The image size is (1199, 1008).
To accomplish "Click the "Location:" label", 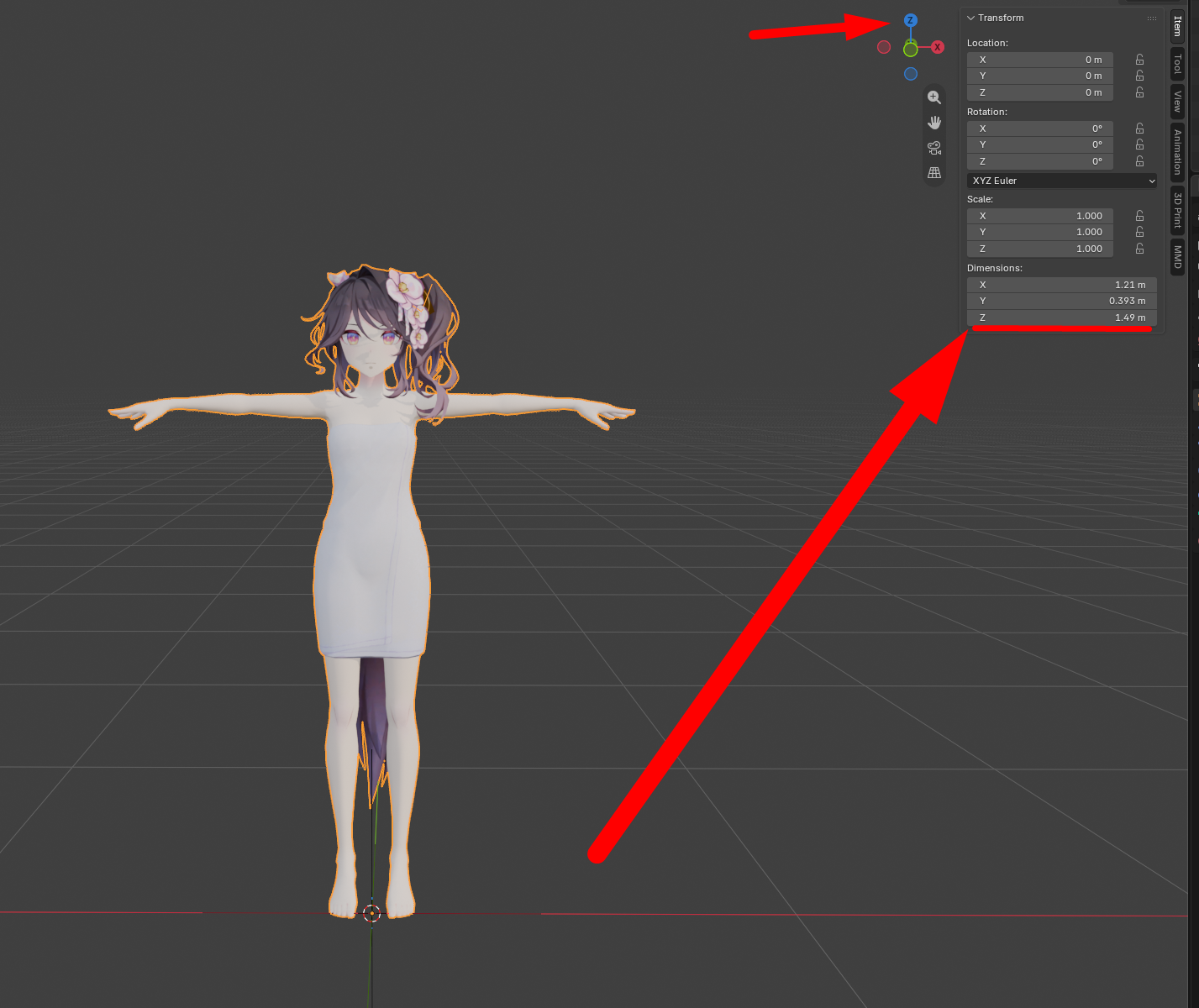I will [987, 43].
